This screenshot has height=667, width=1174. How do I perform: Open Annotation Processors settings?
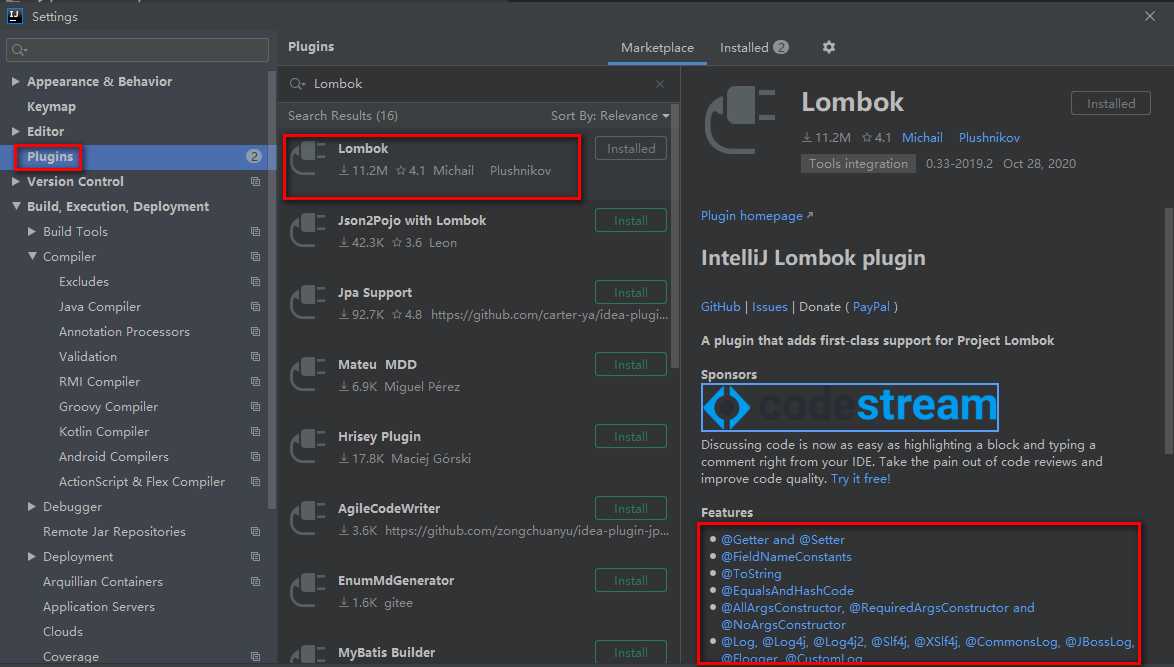click(x=124, y=332)
